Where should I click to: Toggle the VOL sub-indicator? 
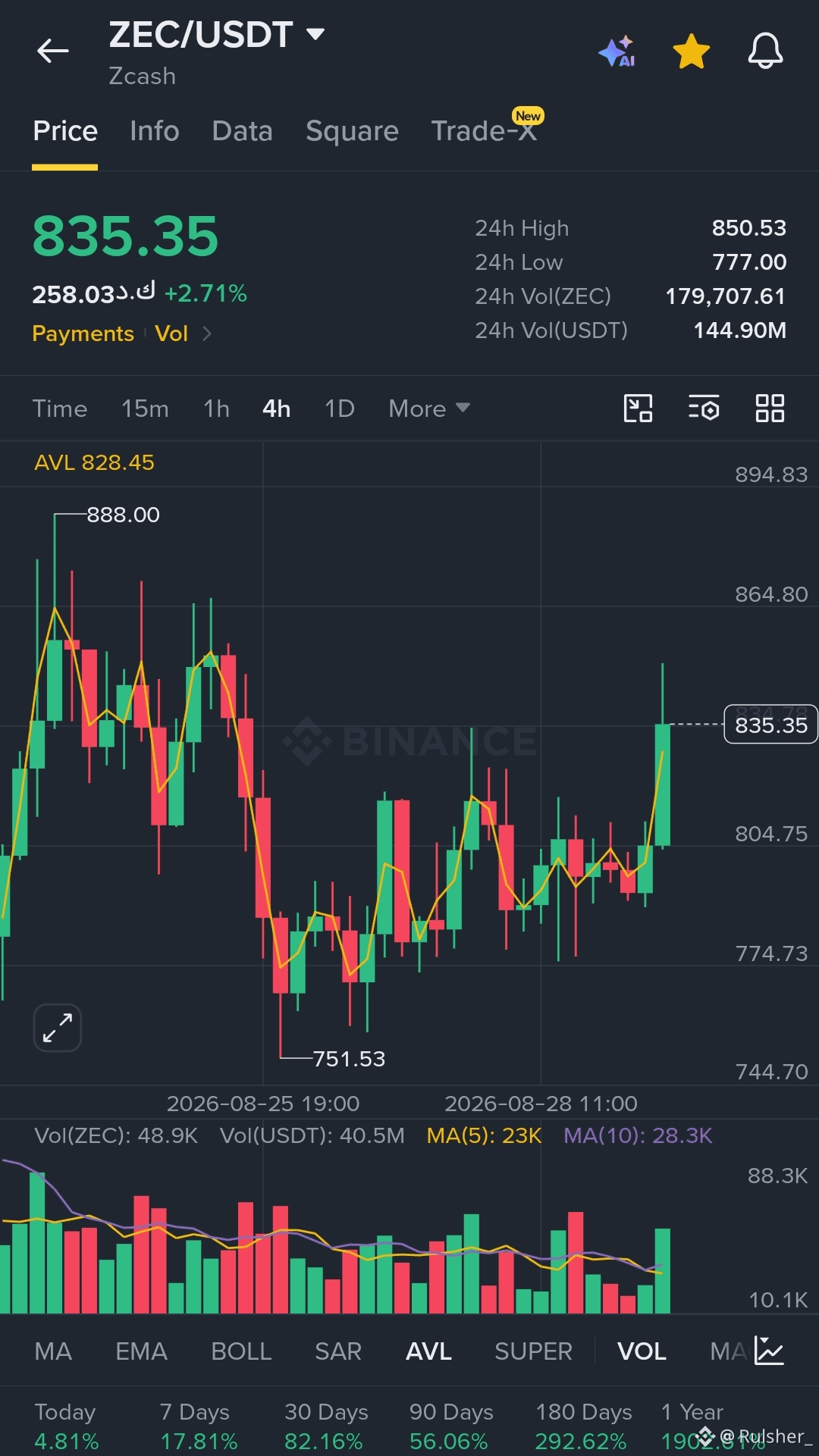pos(642,1351)
